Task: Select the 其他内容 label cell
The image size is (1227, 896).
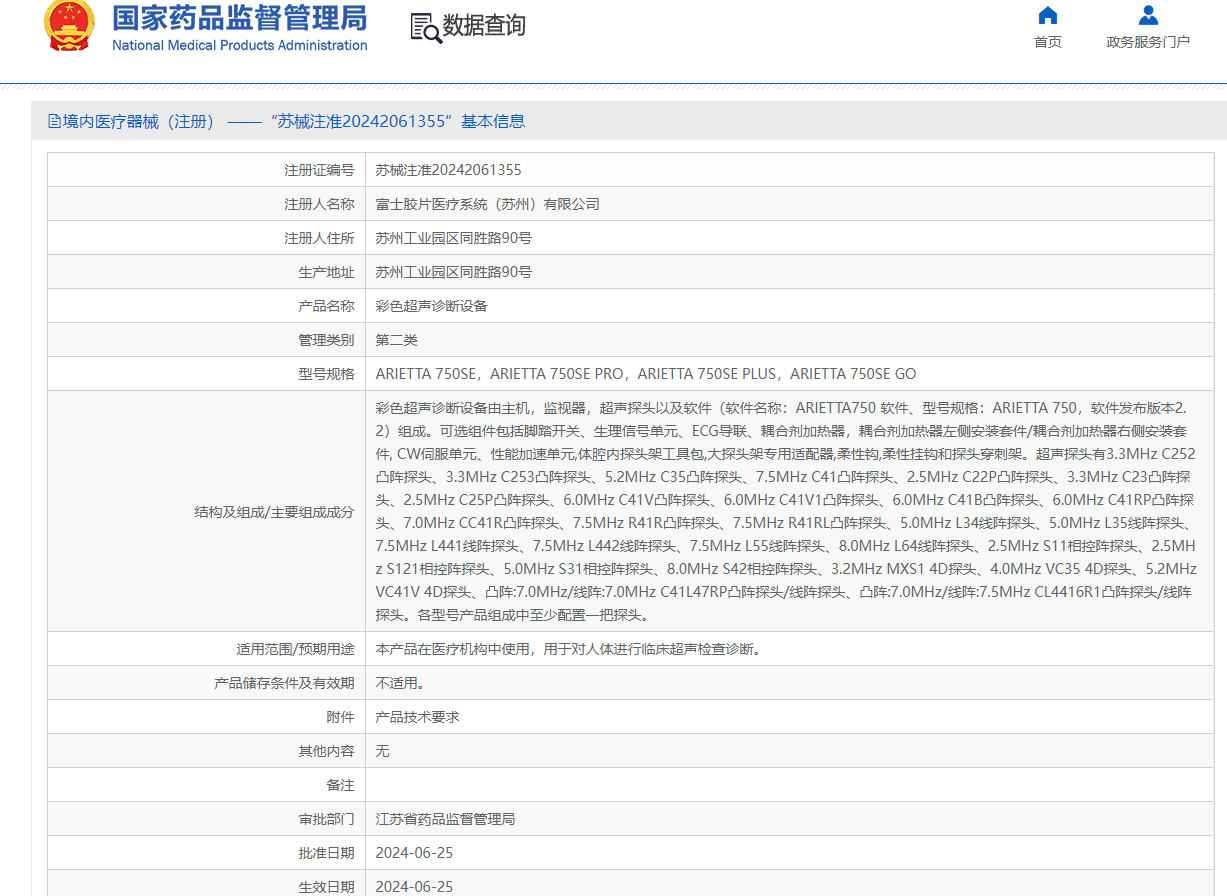Action: [x=206, y=751]
